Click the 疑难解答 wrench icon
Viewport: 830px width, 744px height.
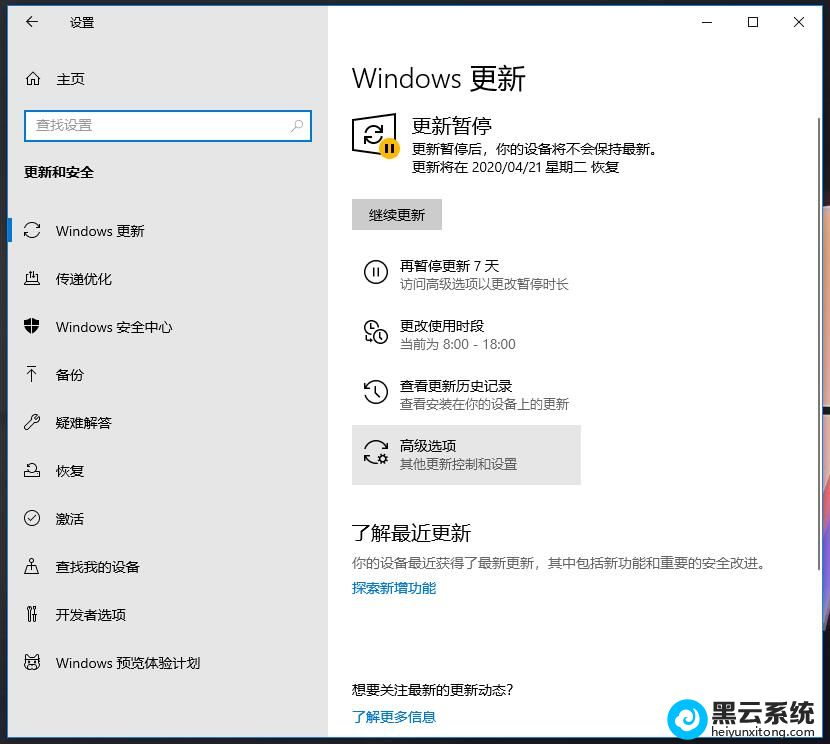(x=31, y=423)
